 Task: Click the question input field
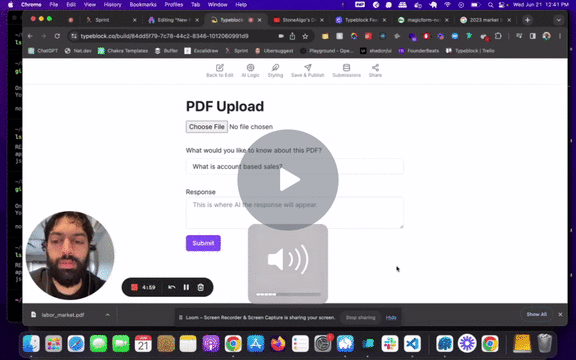(x=295, y=167)
